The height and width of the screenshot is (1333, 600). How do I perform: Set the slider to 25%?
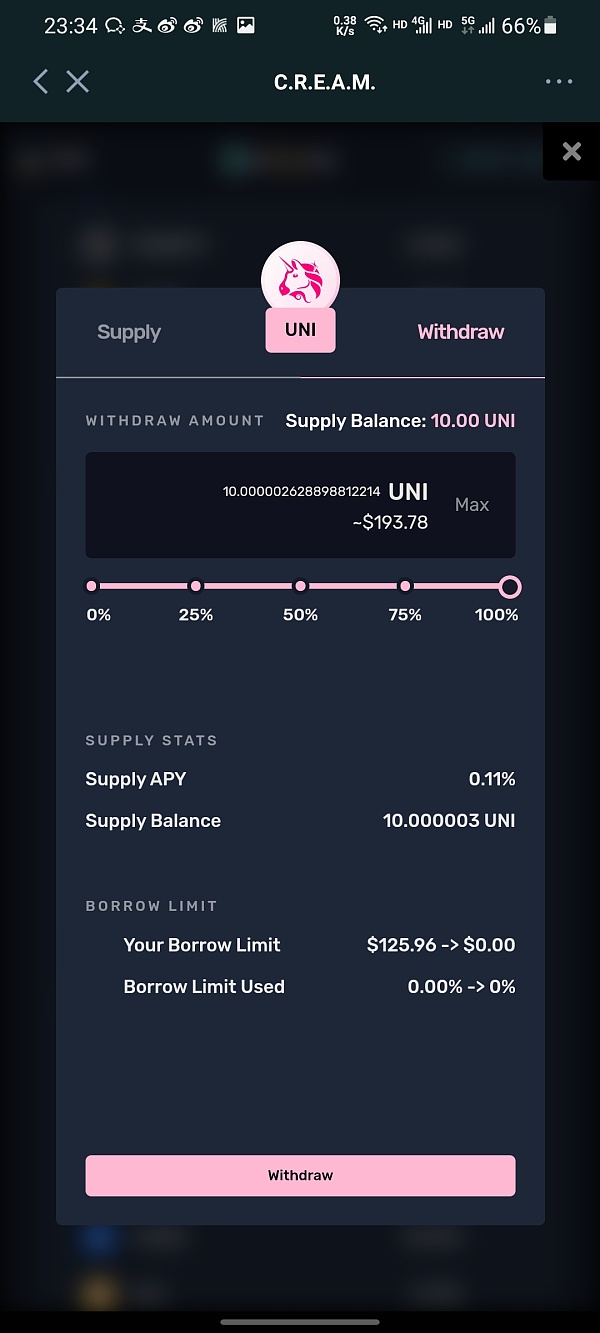click(x=196, y=586)
